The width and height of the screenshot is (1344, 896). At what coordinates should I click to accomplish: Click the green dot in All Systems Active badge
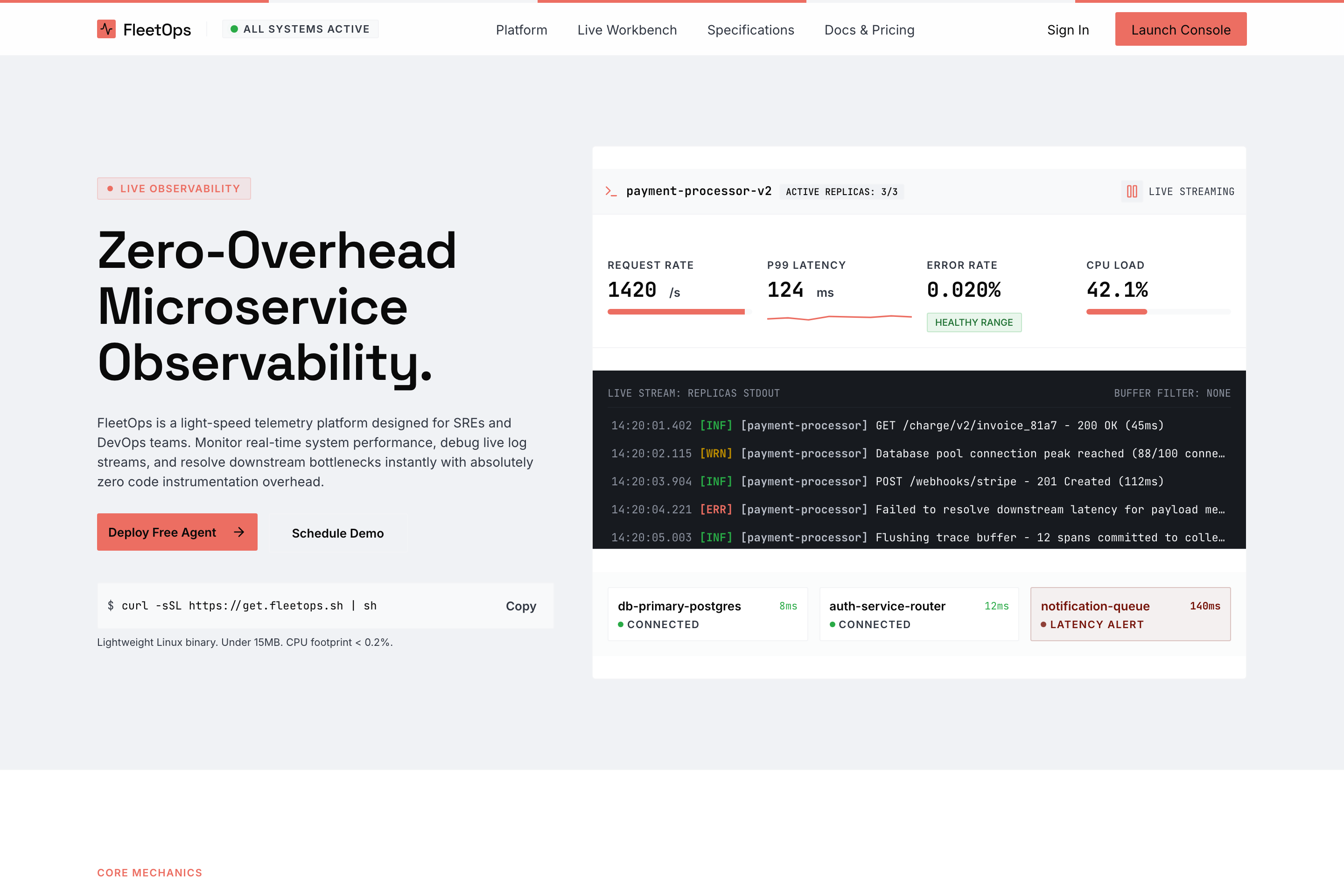tap(234, 28)
